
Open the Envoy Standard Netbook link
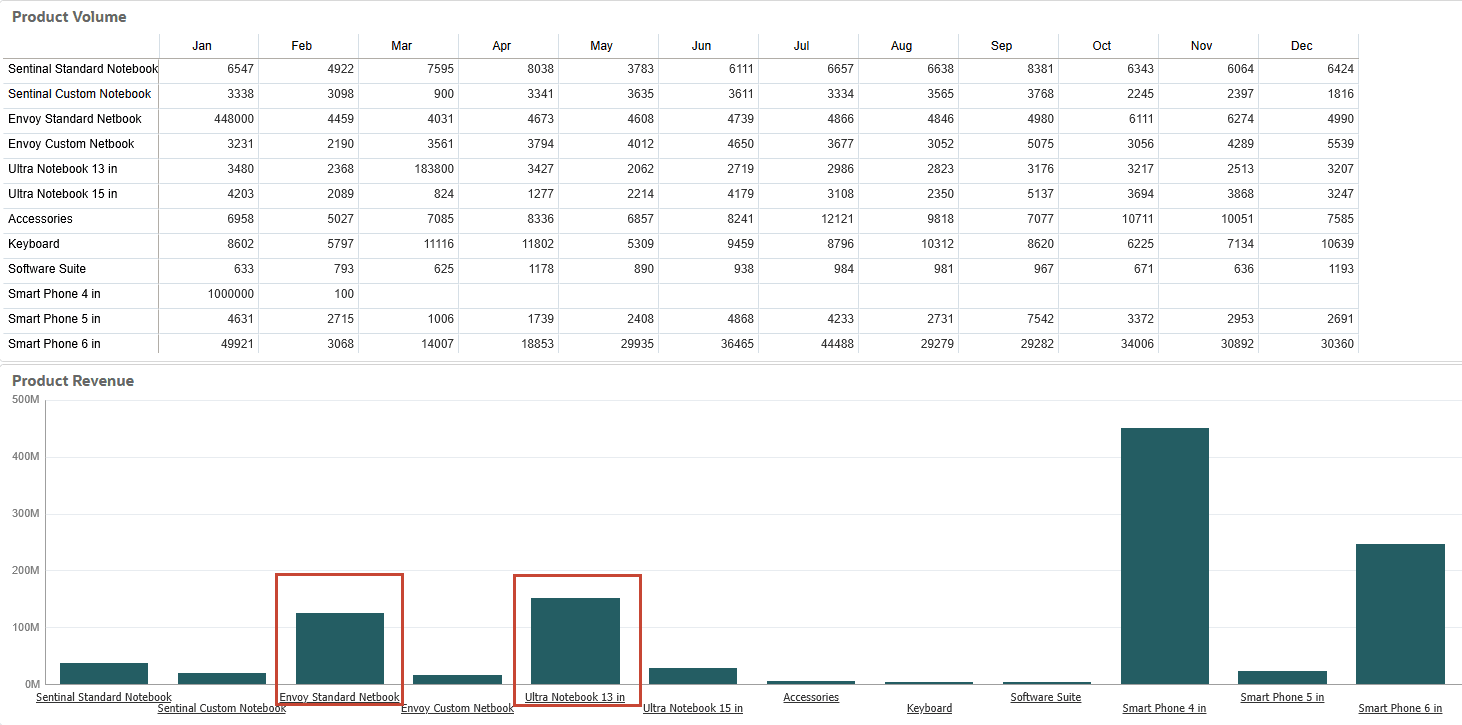click(x=339, y=697)
